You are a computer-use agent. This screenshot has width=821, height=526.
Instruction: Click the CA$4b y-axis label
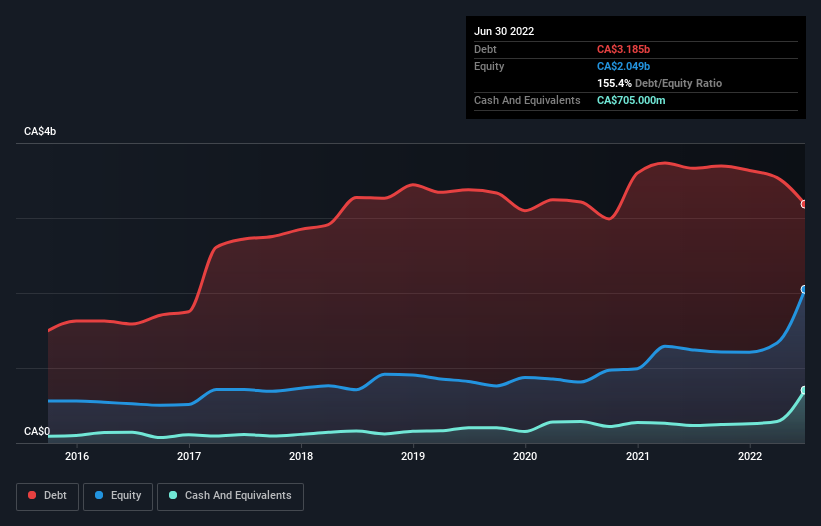pos(40,131)
